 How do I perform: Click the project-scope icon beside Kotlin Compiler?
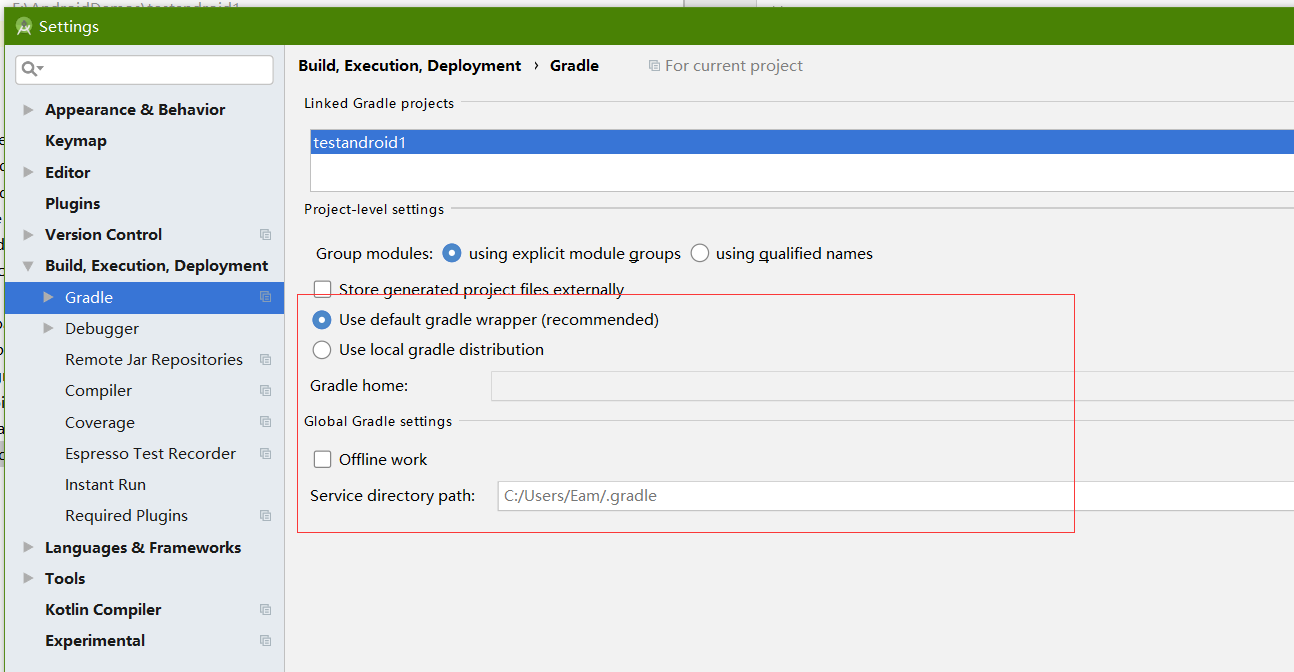tap(265, 610)
